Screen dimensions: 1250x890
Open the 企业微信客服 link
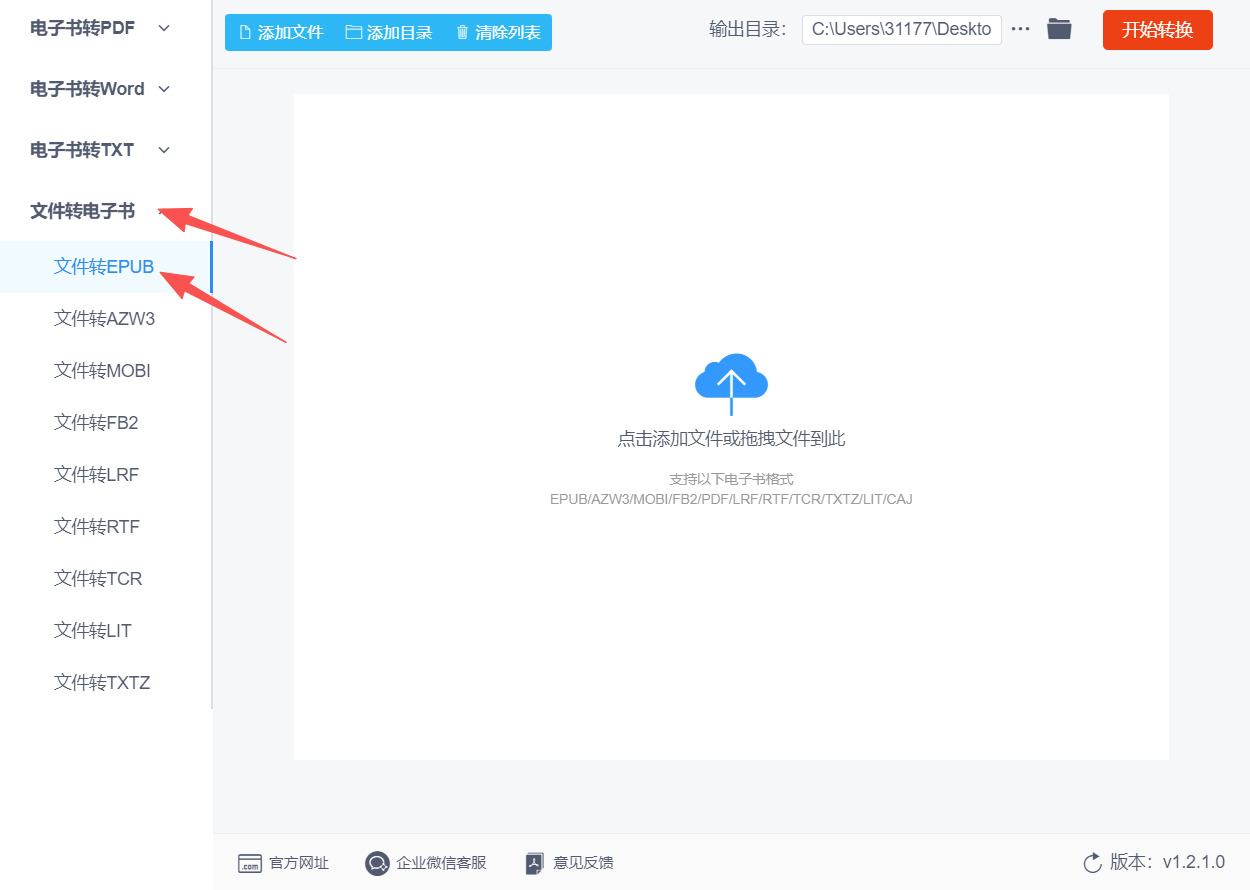click(x=426, y=863)
